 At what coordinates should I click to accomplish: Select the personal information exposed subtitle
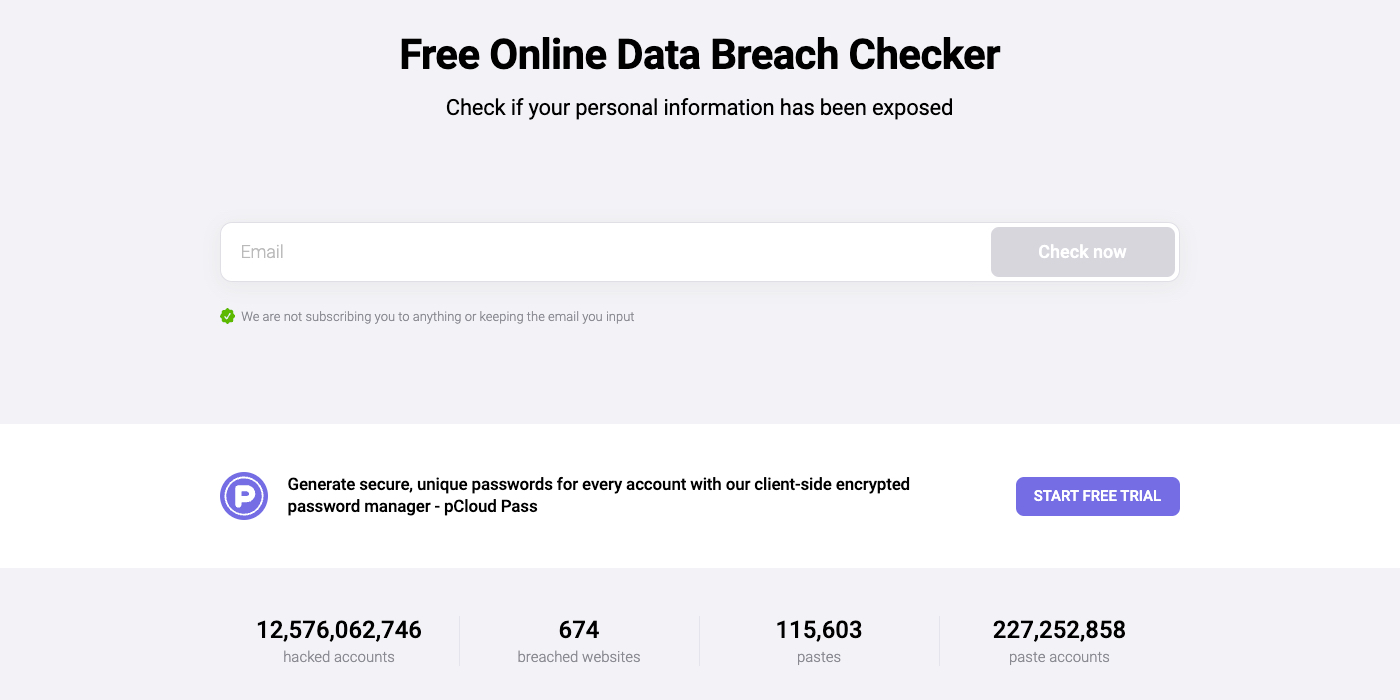pos(700,107)
